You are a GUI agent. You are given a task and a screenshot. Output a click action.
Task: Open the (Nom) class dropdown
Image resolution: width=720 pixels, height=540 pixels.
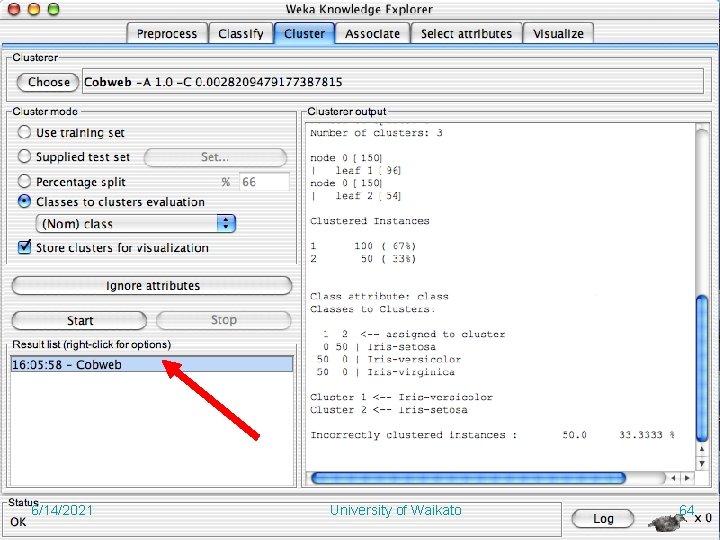[135, 224]
